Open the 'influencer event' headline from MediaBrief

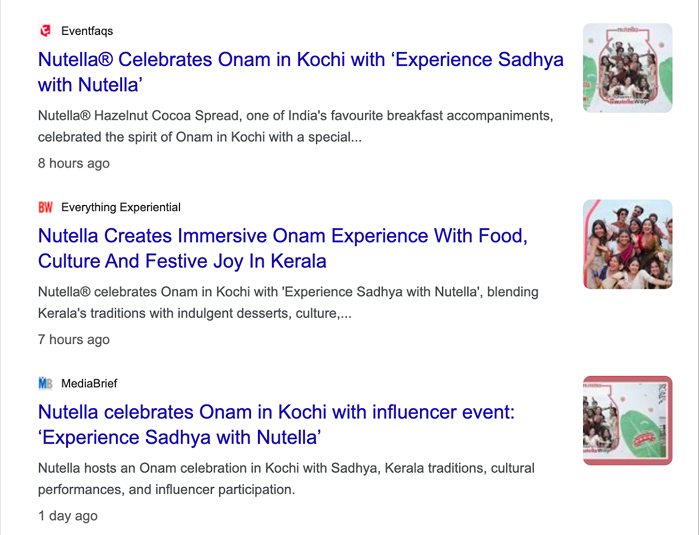pyautogui.click(x=276, y=412)
